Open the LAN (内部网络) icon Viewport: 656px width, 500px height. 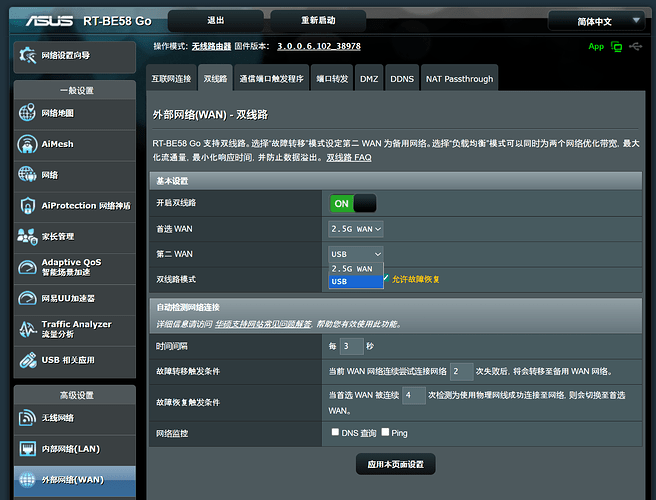[x=28, y=449]
